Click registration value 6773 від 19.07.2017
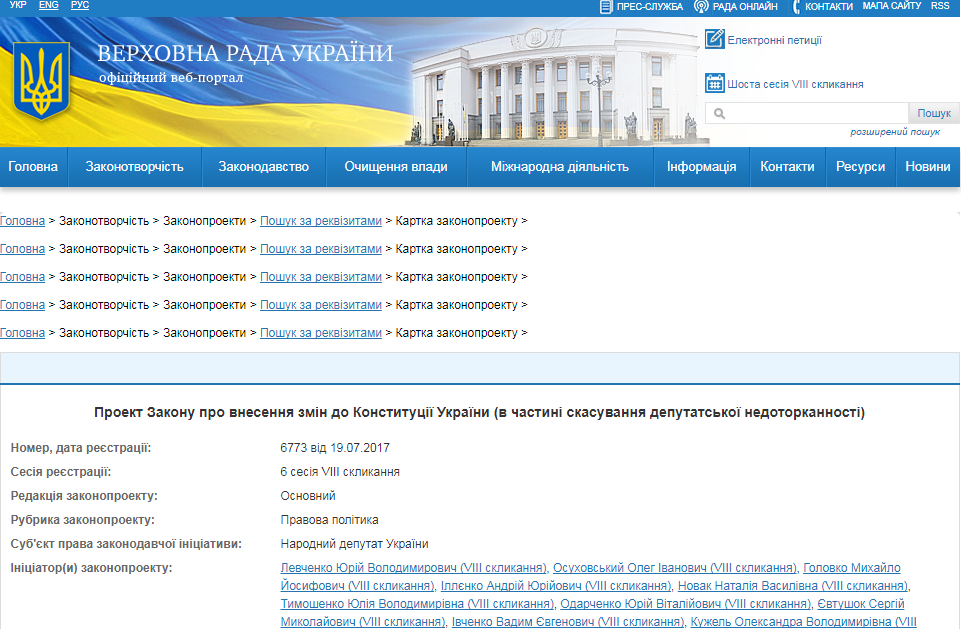 (x=335, y=448)
